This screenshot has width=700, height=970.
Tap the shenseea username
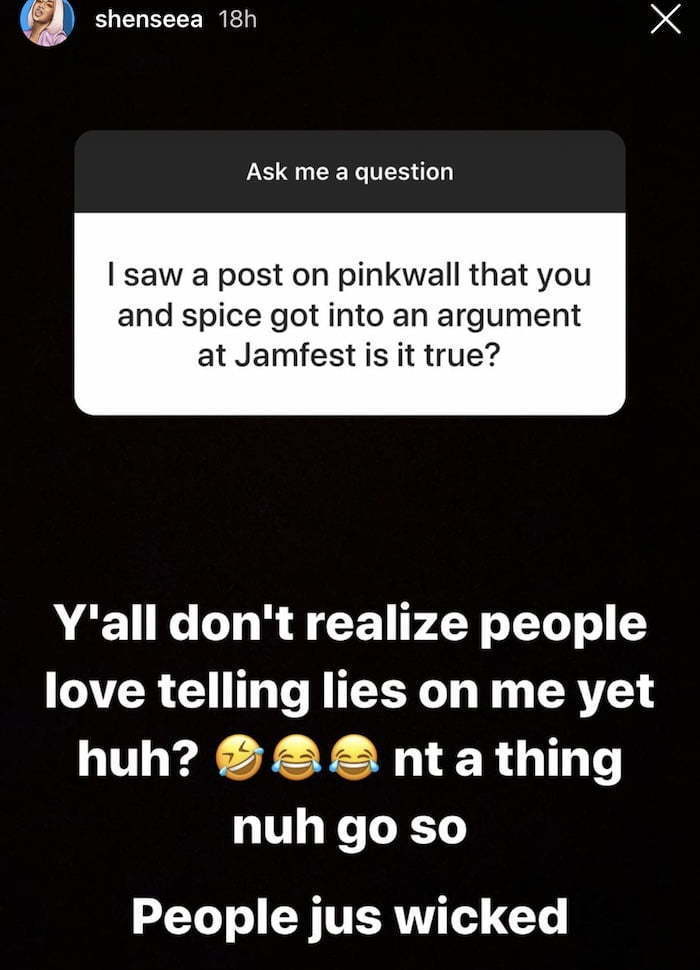coord(149,20)
